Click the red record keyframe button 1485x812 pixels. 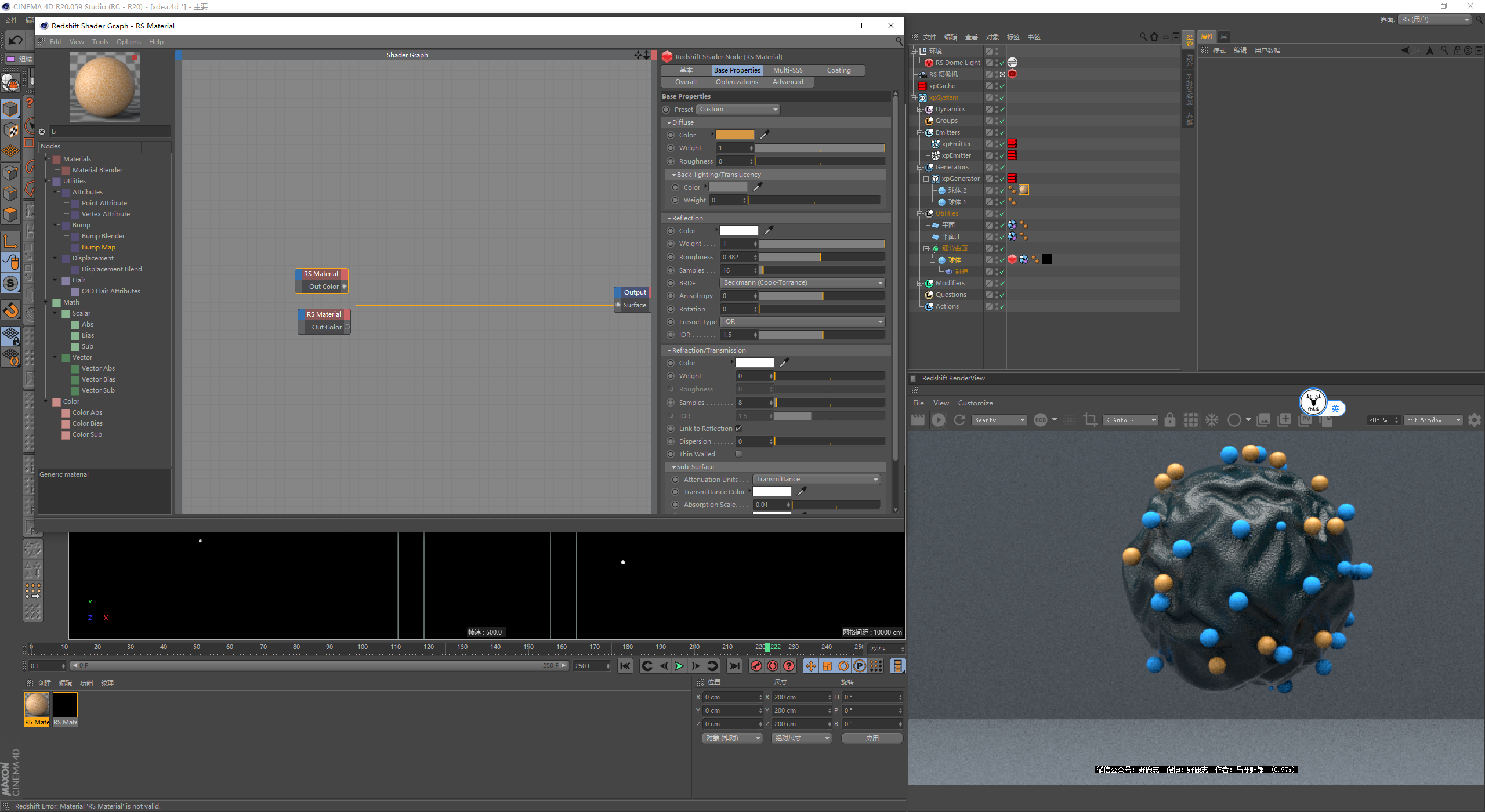[x=756, y=666]
